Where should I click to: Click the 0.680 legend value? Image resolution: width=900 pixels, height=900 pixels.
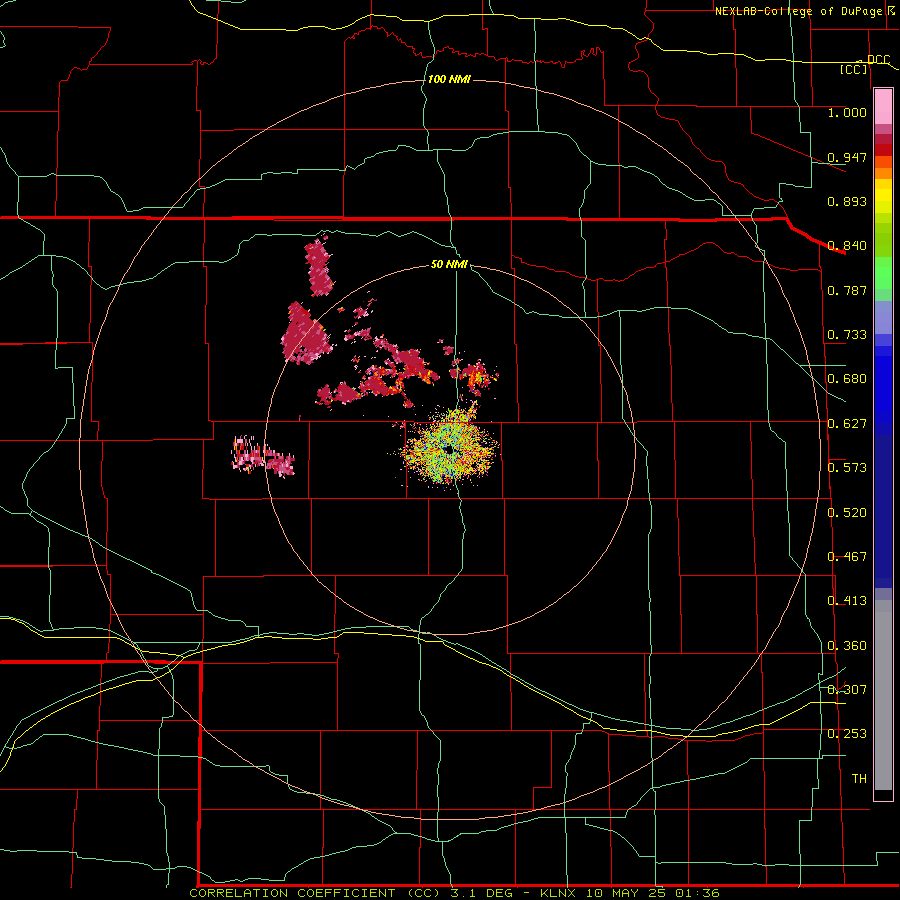[x=847, y=379]
